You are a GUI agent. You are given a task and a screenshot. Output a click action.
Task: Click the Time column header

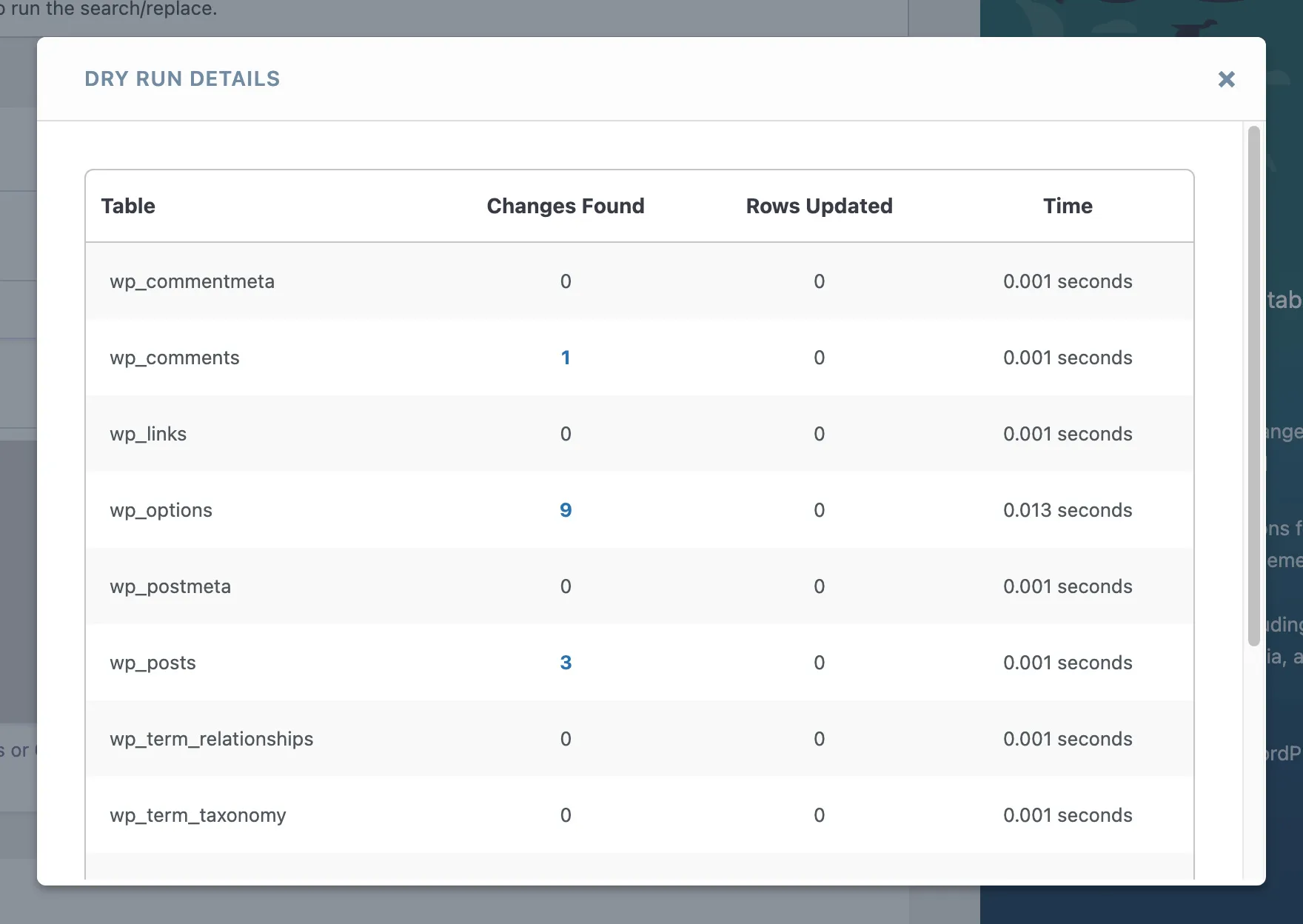[1068, 206]
